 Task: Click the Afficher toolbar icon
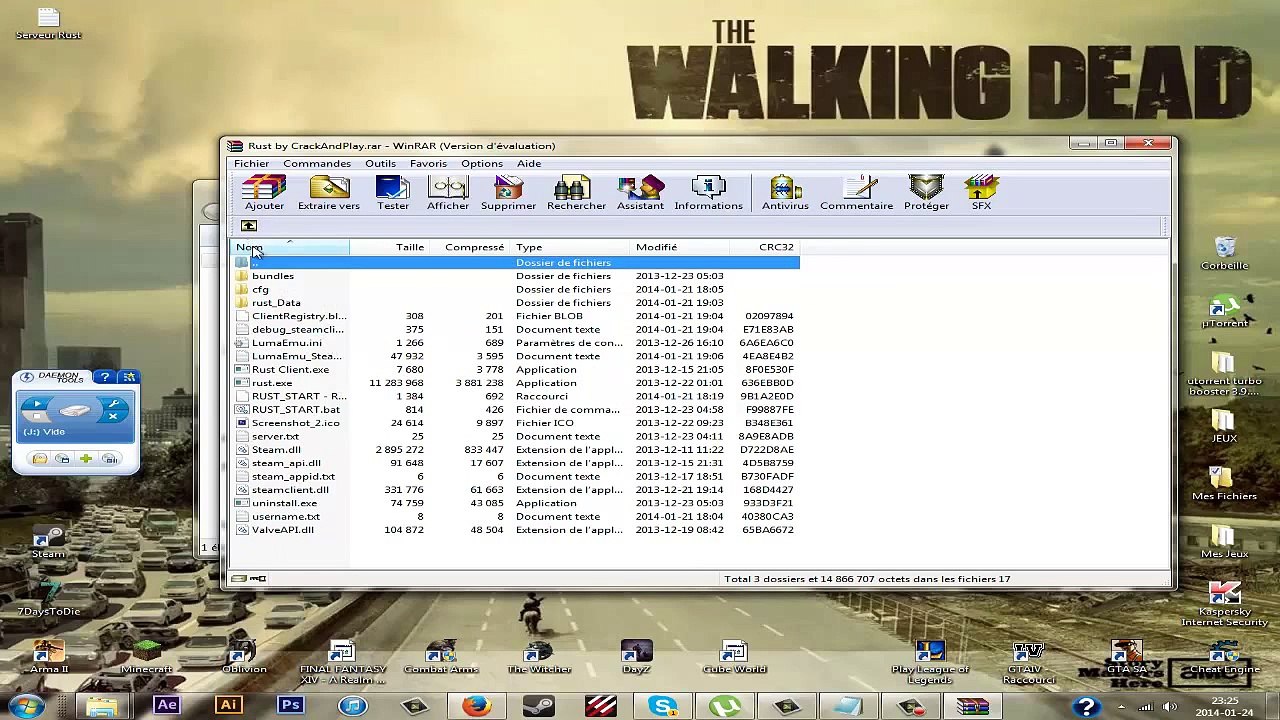448,192
